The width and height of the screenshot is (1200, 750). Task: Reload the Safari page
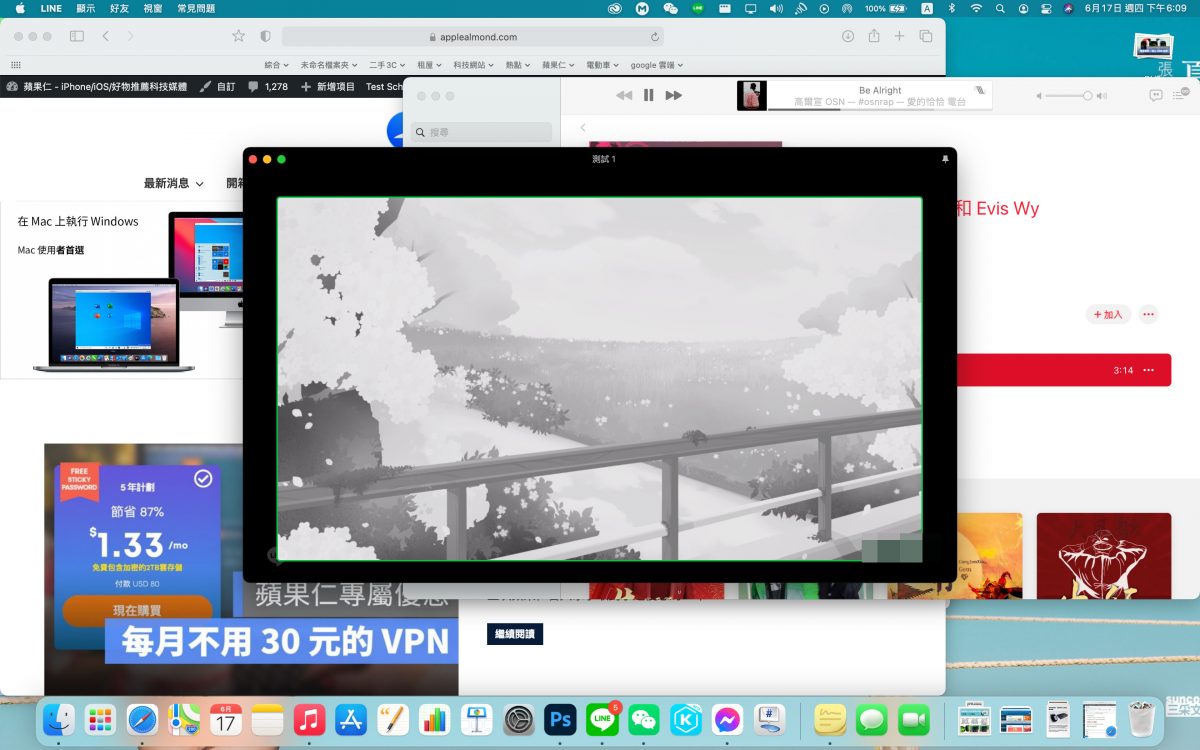point(655,37)
